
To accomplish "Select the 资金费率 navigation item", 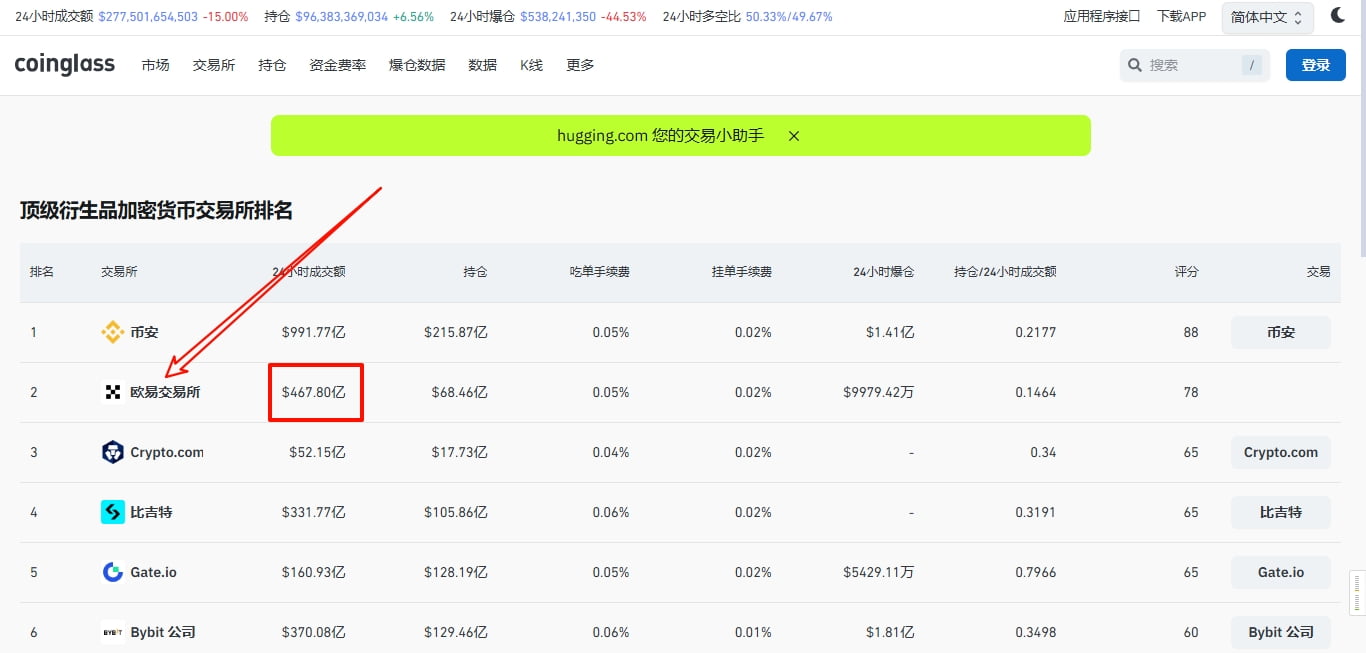I will (x=337, y=64).
